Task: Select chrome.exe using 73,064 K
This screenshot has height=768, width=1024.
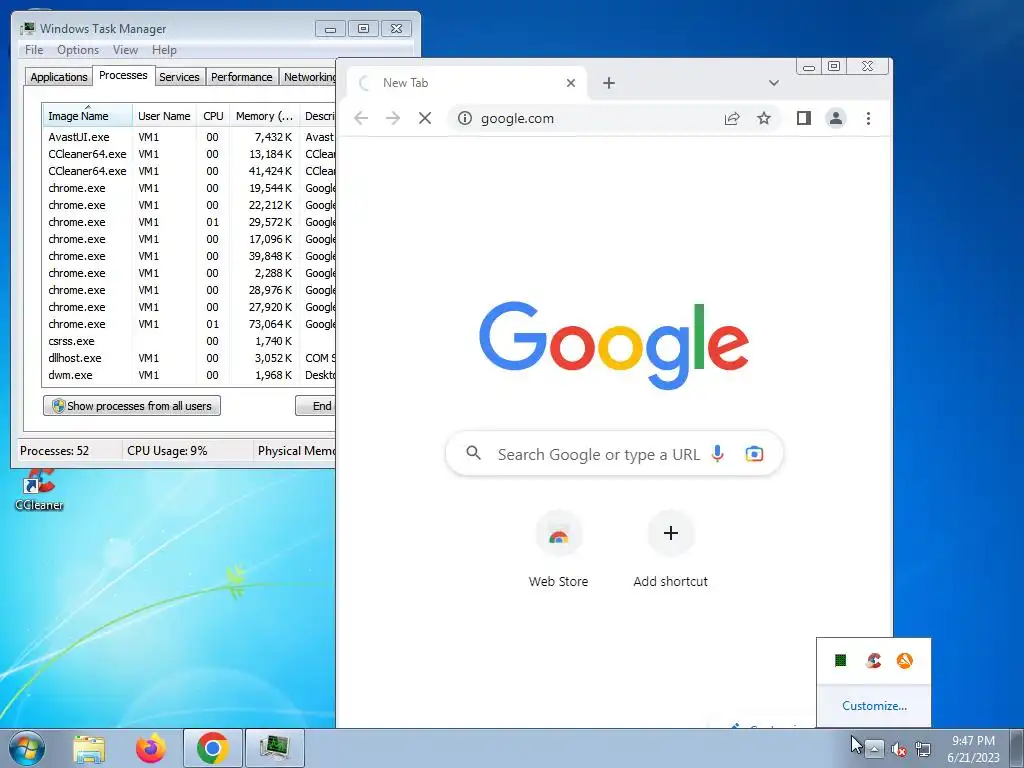Action: pos(189,324)
